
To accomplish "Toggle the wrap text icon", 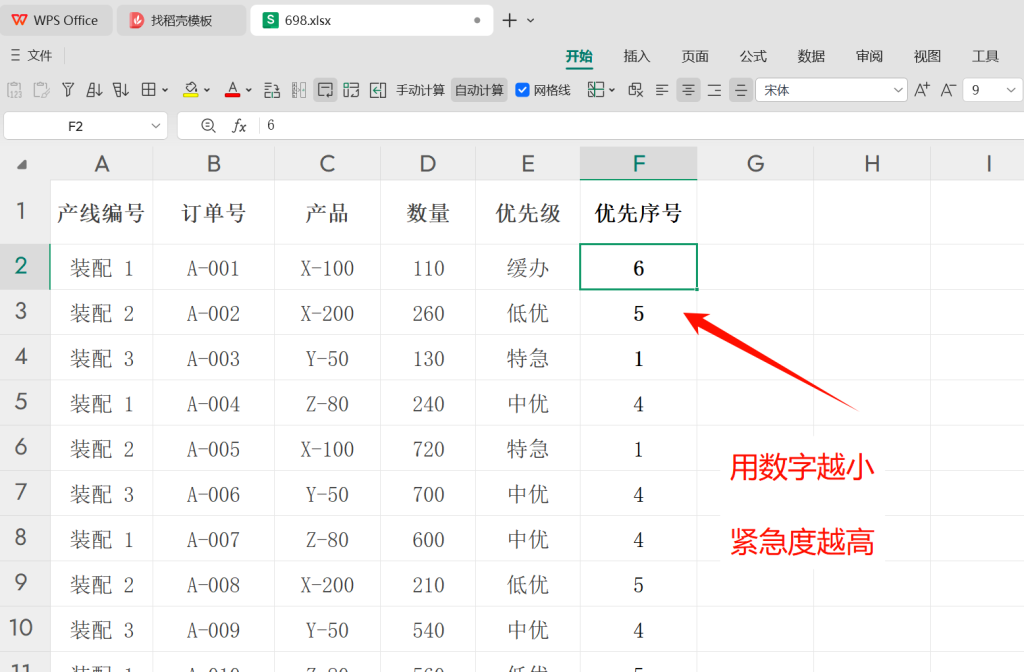I will point(325,90).
